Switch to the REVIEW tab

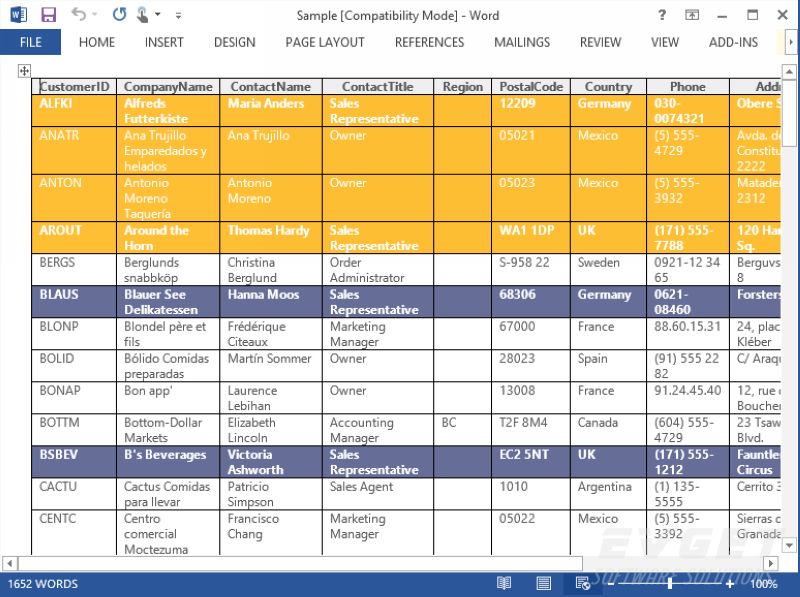(601, 42)
